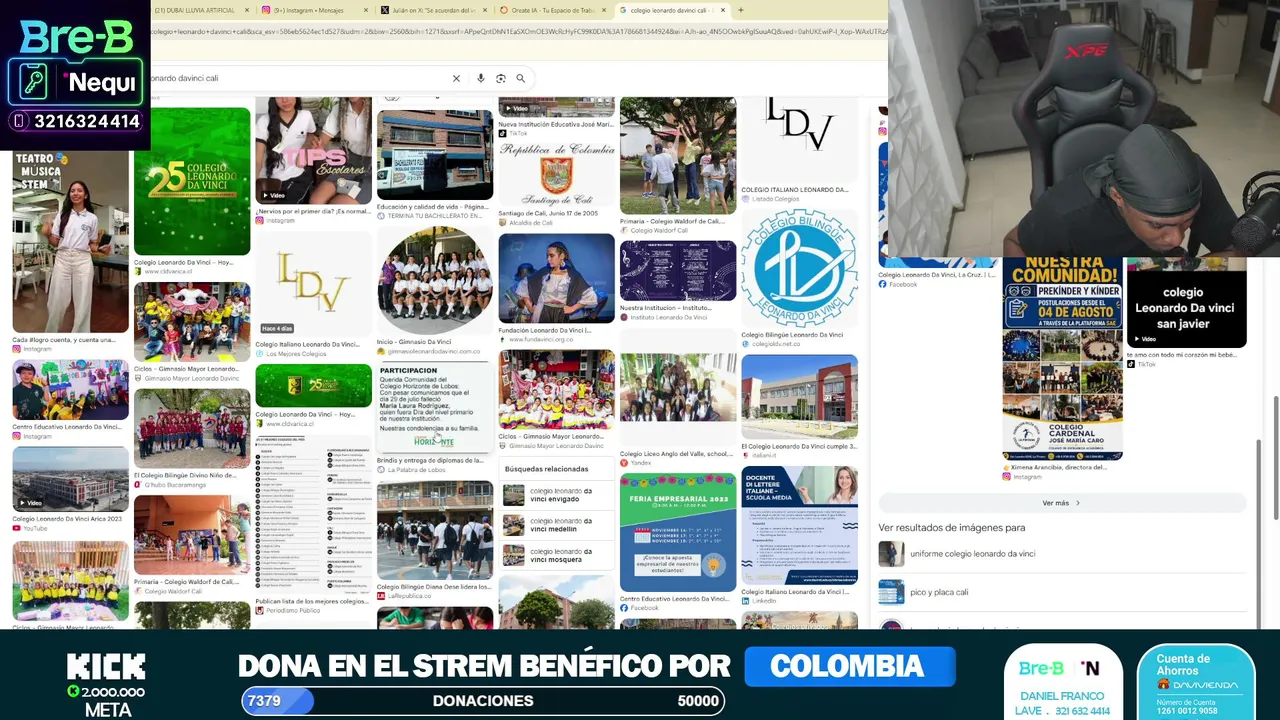Viewport: 1280px width, 720px height.
Task: Switch to the DUBAI LLUVIA ARTIFICIAL tab
Action: point(195,10)
